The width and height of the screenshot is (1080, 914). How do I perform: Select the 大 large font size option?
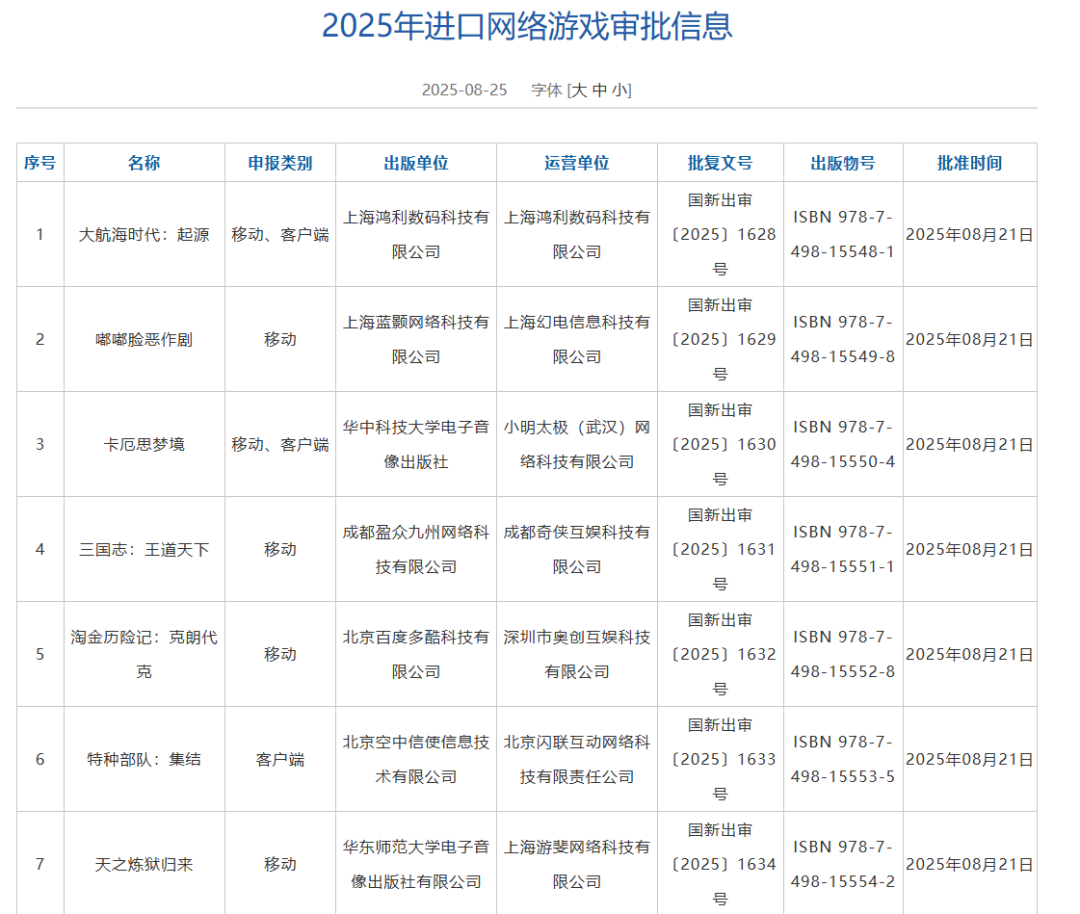tap(580, 90)
